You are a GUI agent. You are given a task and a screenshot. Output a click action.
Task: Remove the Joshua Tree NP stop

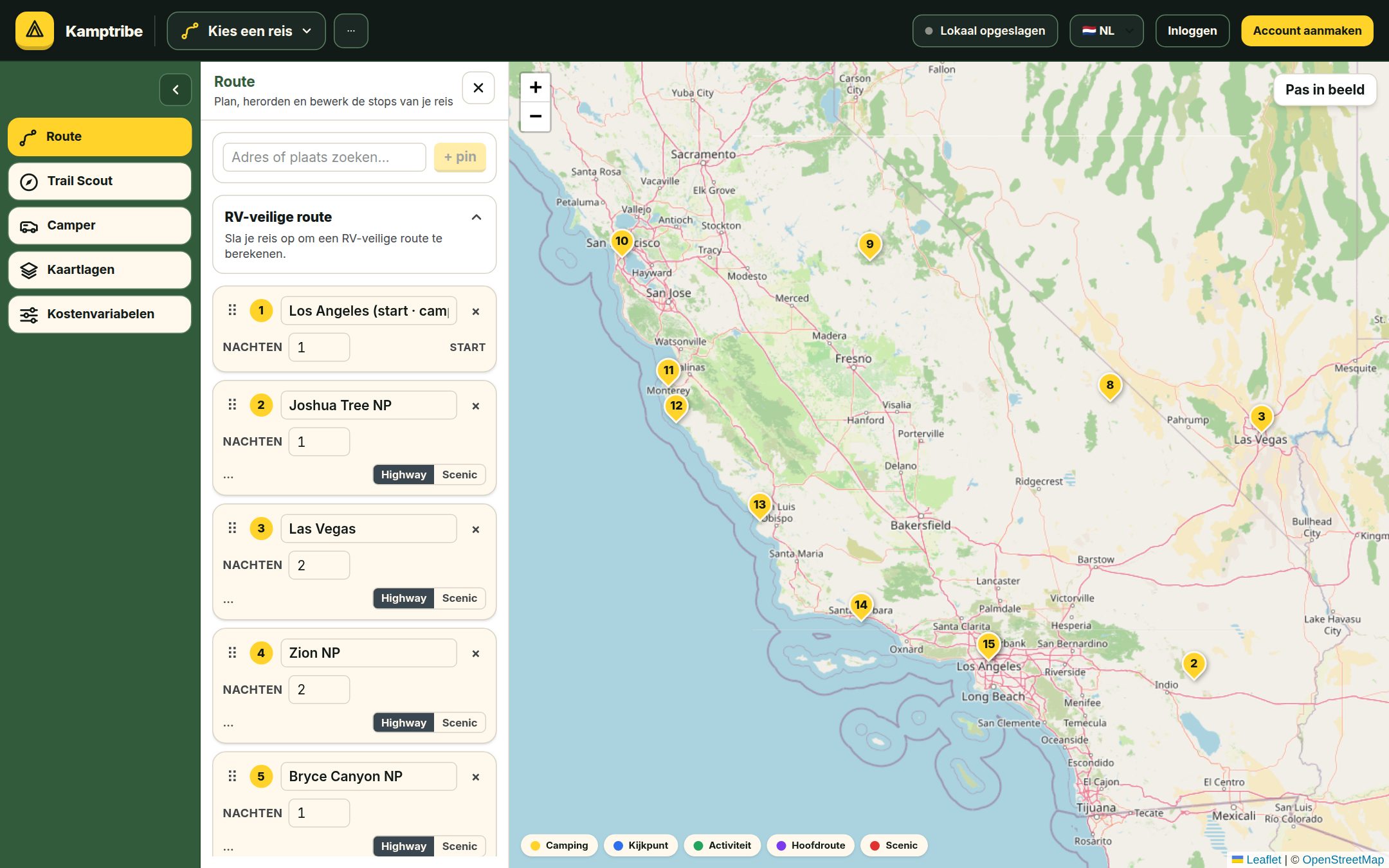[x=476, y=406]
